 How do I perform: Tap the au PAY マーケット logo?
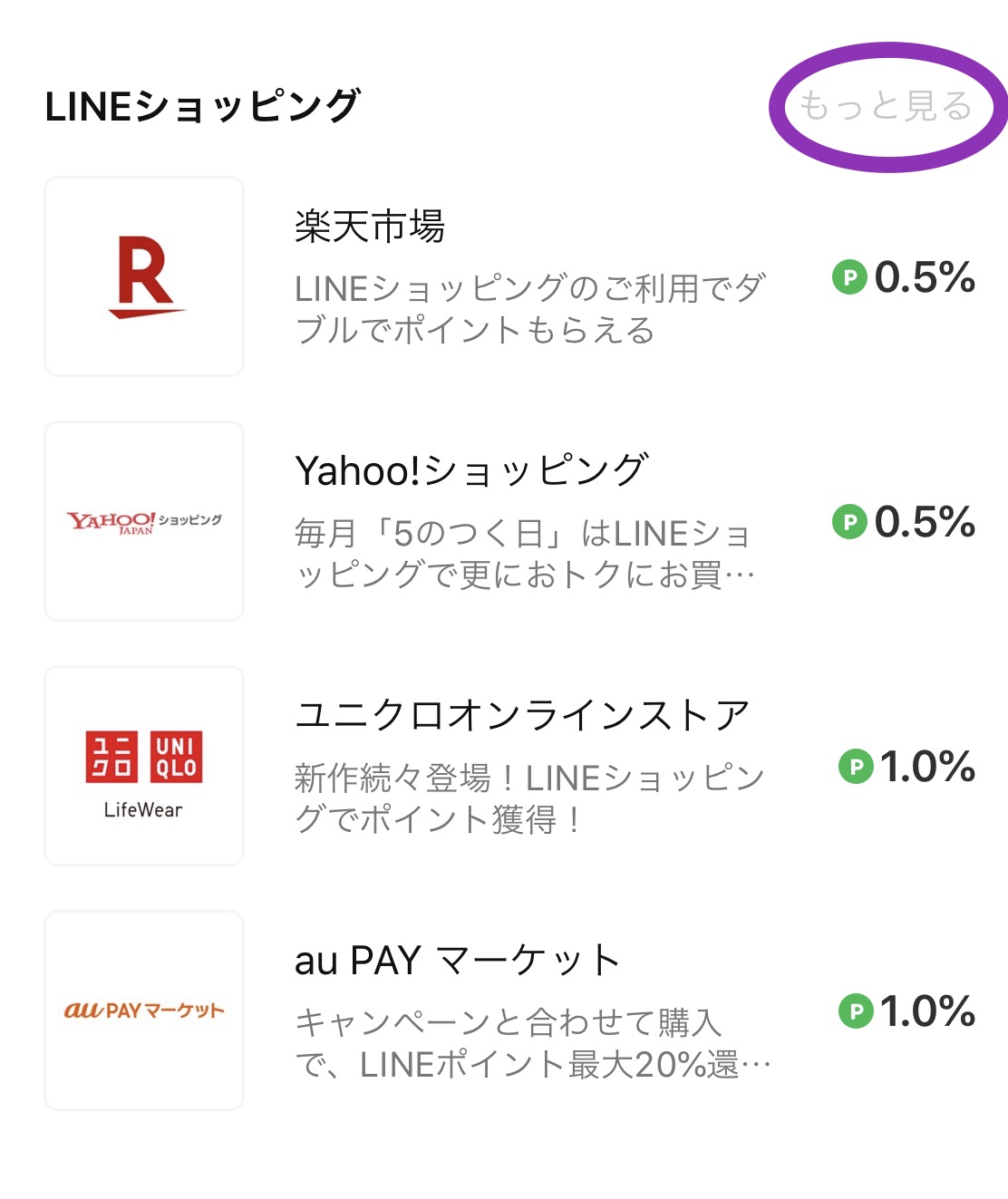pyautogui.click(x=144, y=1010)
